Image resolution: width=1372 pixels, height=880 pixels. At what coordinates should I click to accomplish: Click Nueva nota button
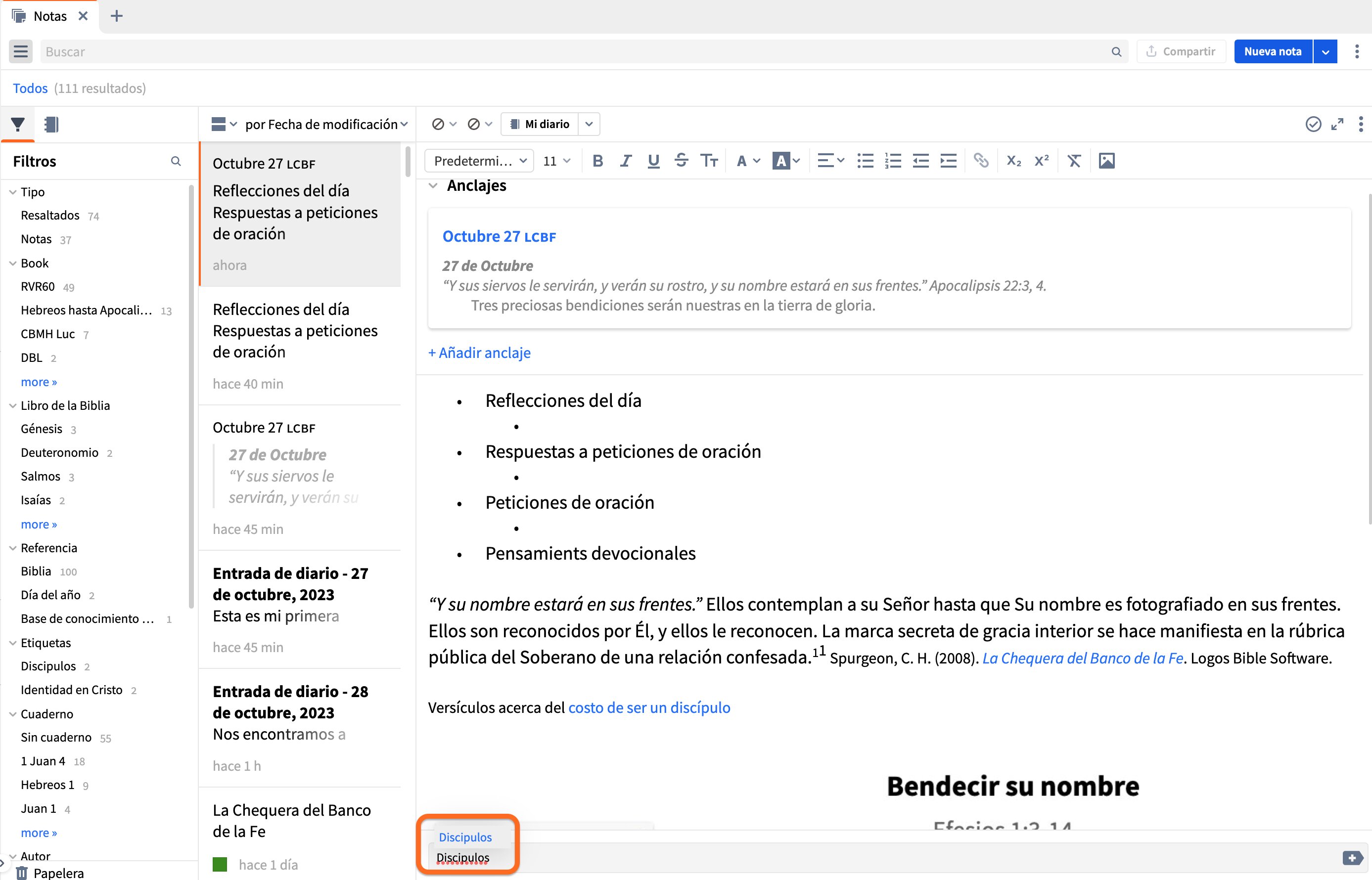tap(1273, 51)
